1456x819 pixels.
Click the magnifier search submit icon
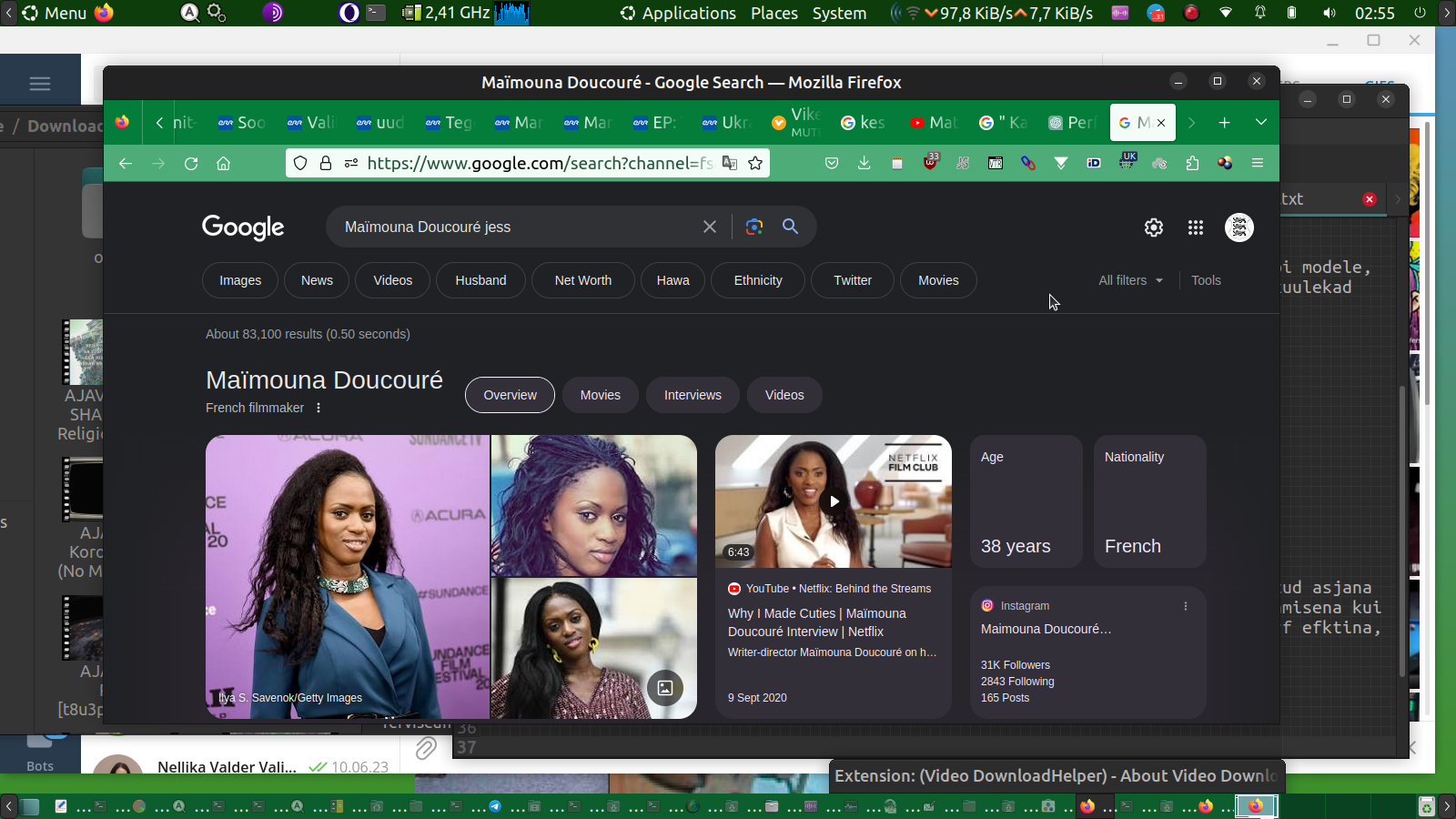pyautogui.click(x=790, y=227)
